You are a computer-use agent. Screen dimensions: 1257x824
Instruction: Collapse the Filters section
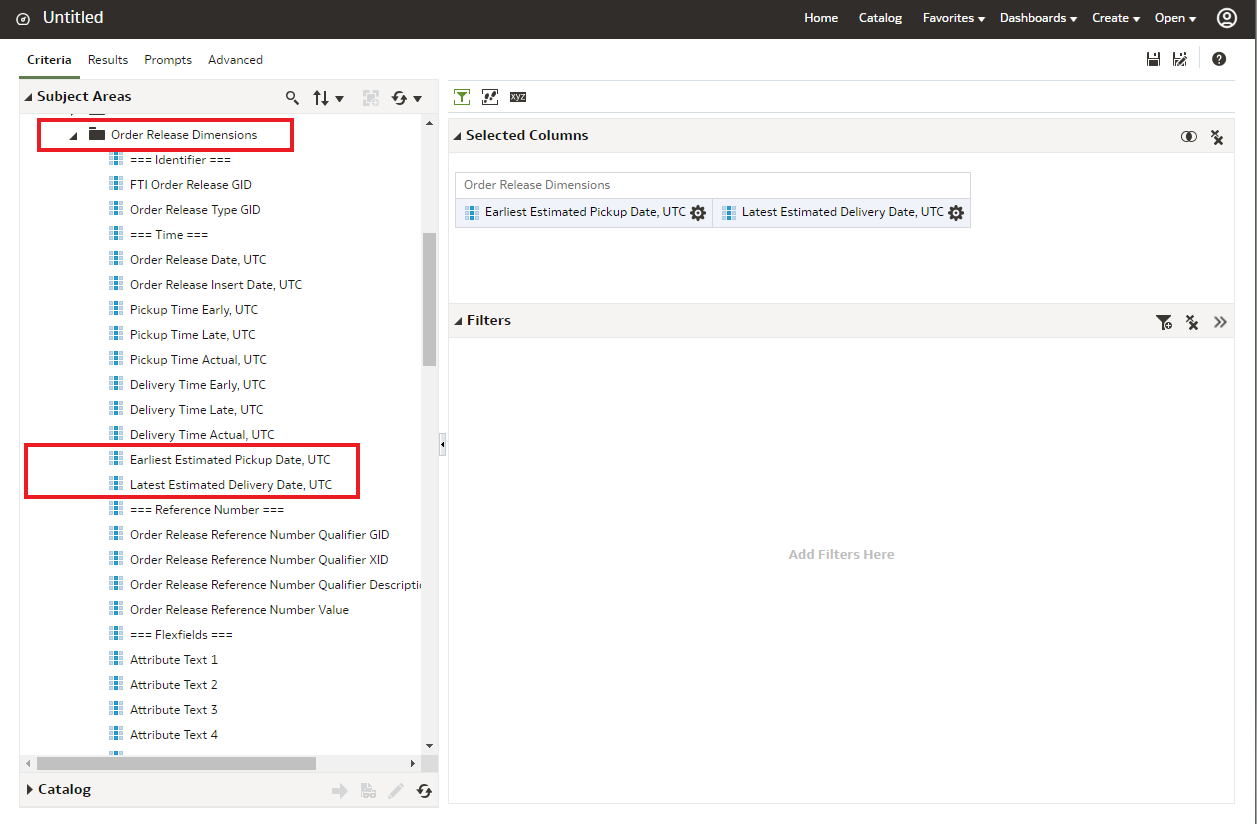point(457,321)
